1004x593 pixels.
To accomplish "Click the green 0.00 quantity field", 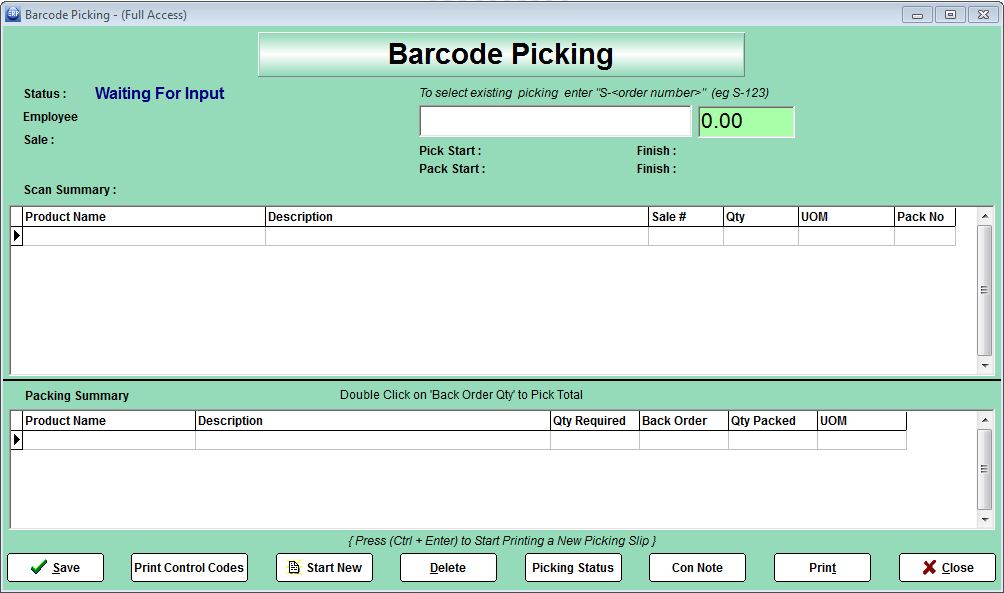I will pos(746,122).
